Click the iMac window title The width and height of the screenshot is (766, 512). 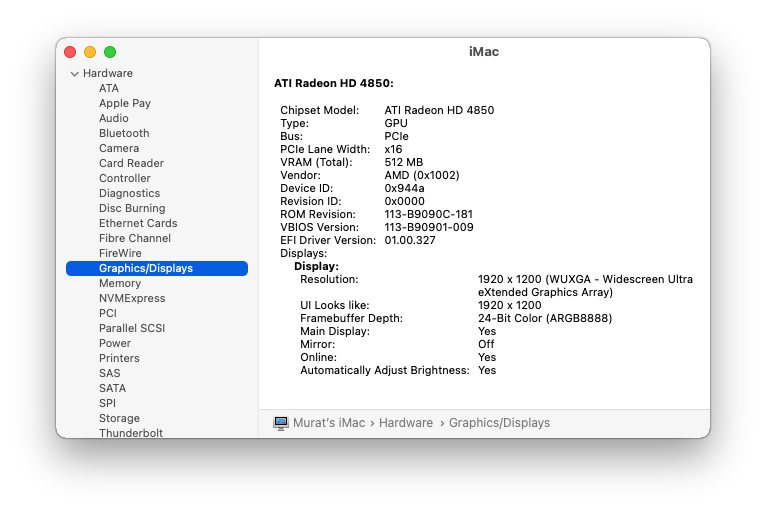(x=484, y=52)
